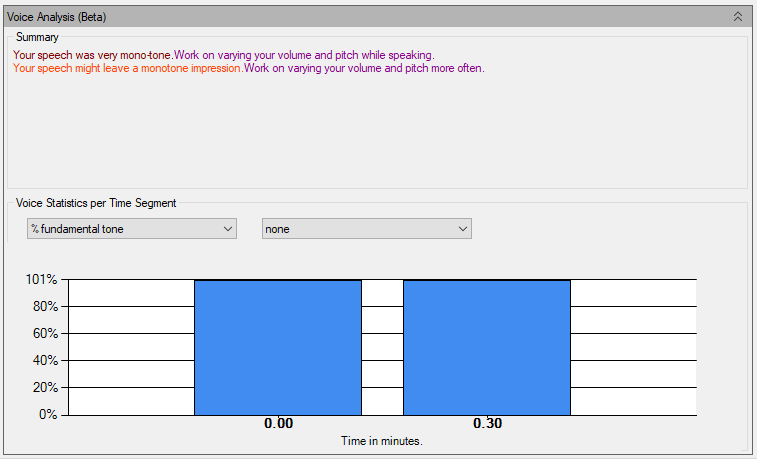Click the 20% axis label

(43, 388)
